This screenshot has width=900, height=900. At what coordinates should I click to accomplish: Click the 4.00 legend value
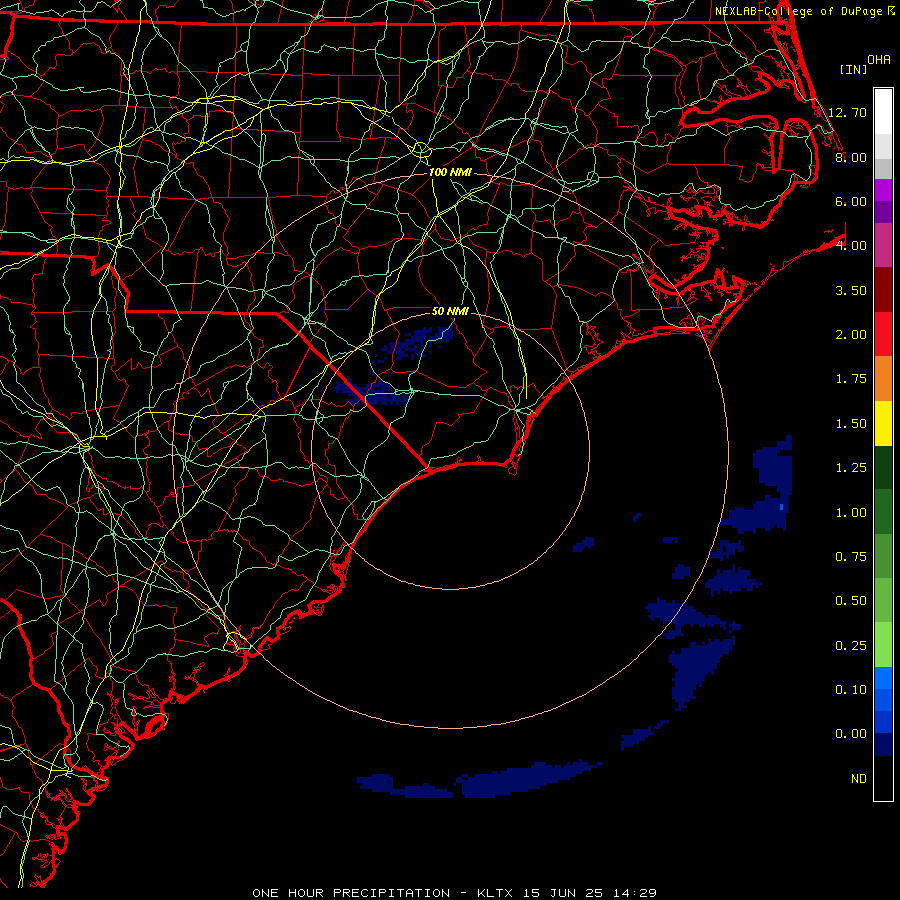851,246
